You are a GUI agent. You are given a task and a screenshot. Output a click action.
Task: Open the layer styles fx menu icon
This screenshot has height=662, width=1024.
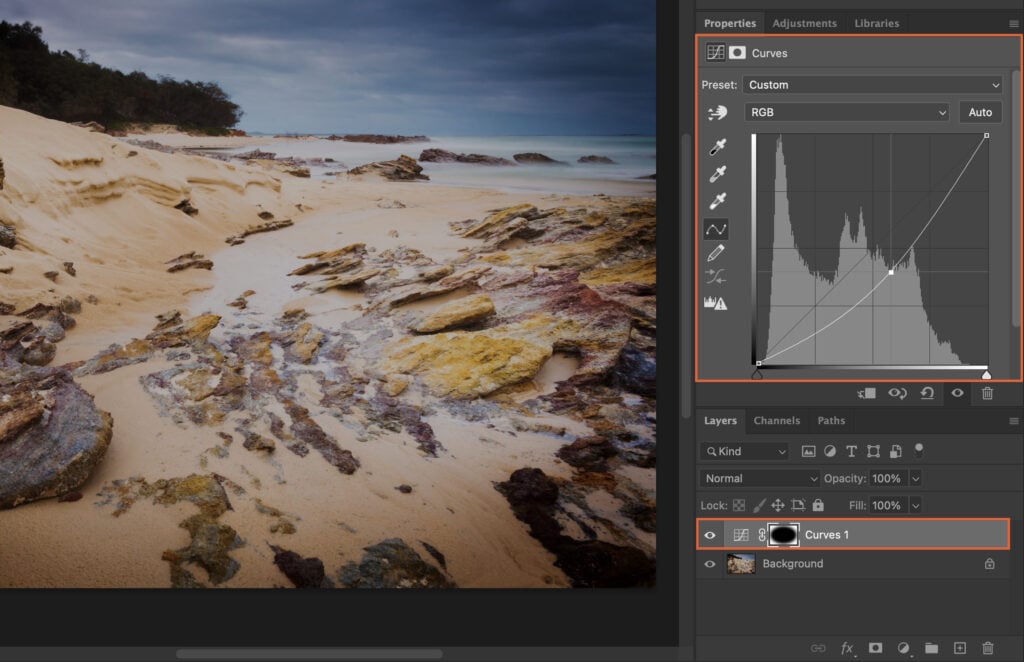click(847, 648)
